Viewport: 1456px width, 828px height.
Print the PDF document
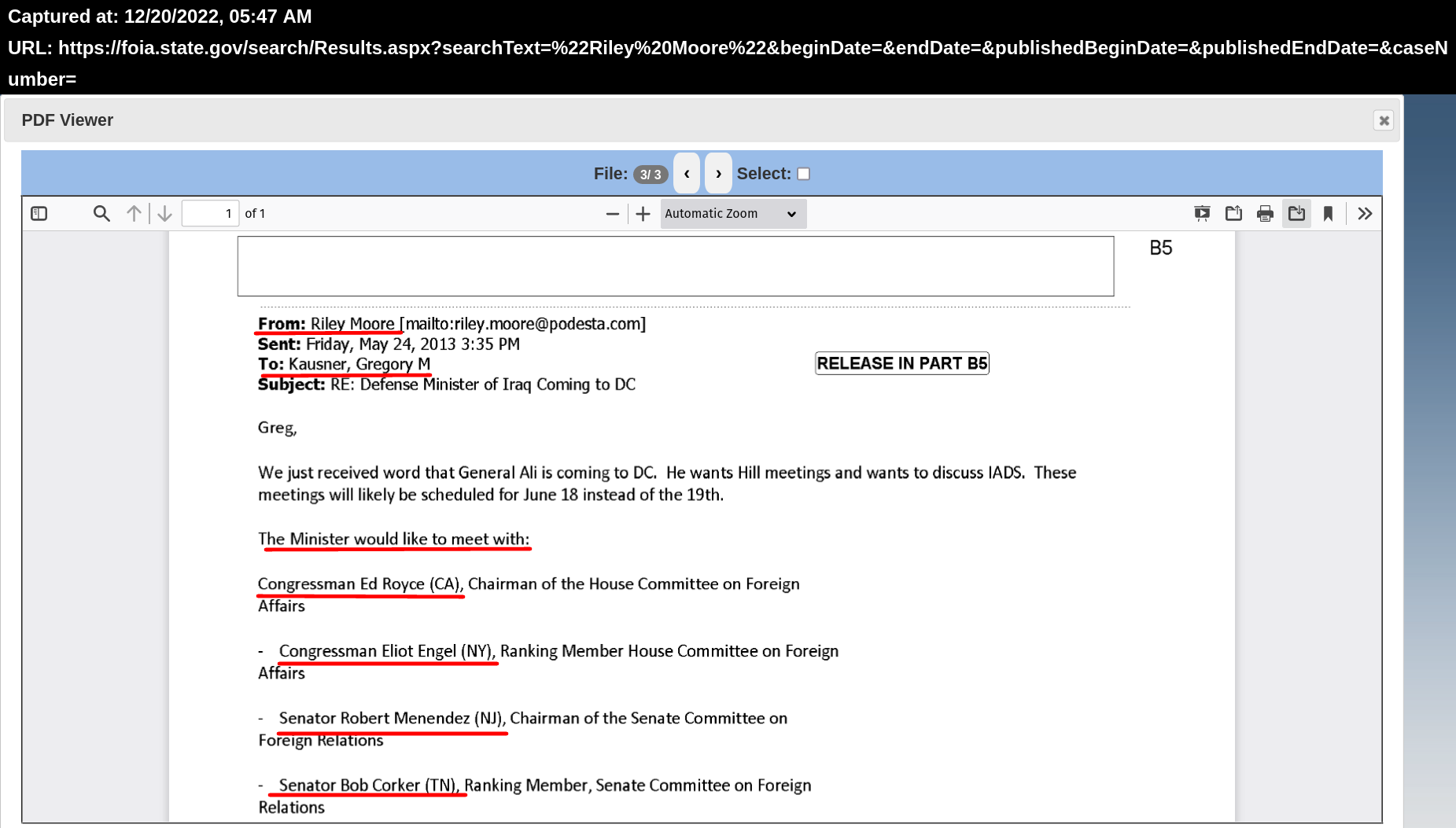pos(1265,213)
